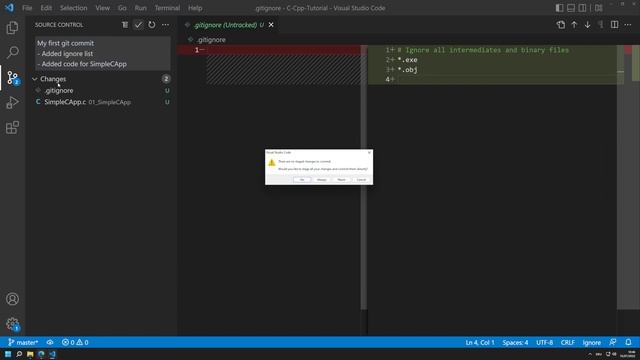Select the .gitignore (Untracked) editor tab
This screenshot has width=640, height=360.
229,25
